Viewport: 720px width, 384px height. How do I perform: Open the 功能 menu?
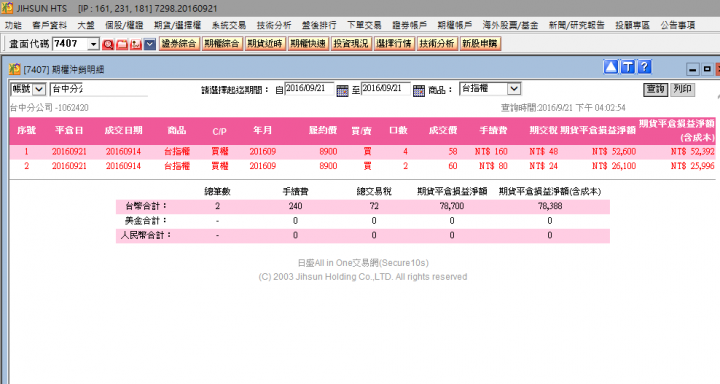click(13, 25)
